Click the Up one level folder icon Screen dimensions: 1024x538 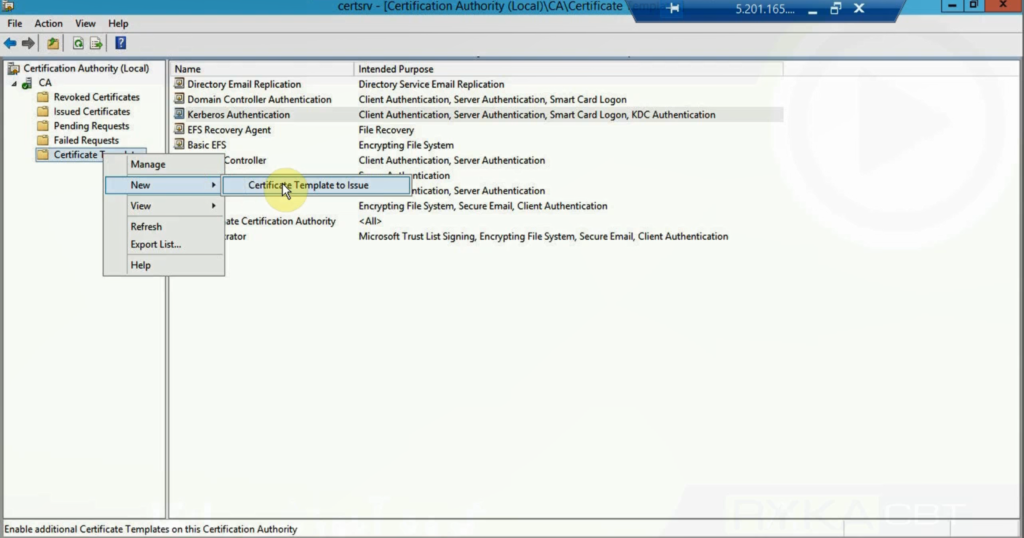tap(53, 44)
